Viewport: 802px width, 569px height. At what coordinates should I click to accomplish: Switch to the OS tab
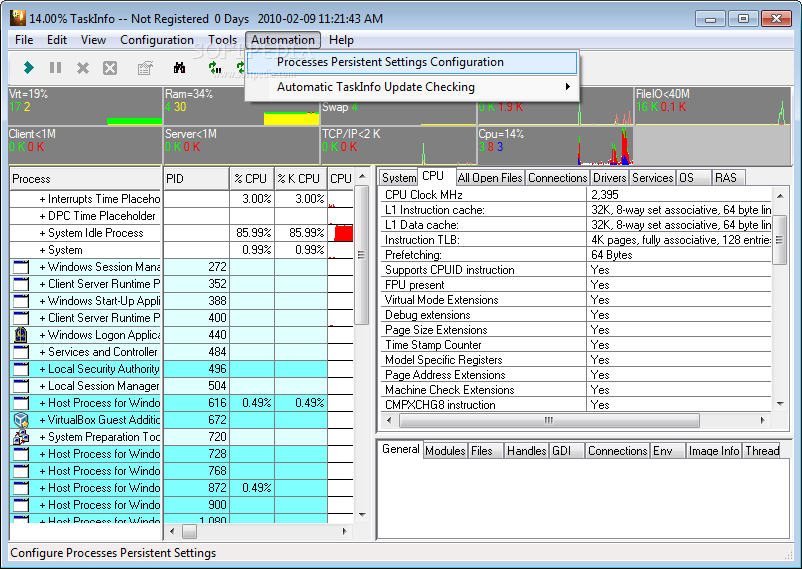(694, 178)
